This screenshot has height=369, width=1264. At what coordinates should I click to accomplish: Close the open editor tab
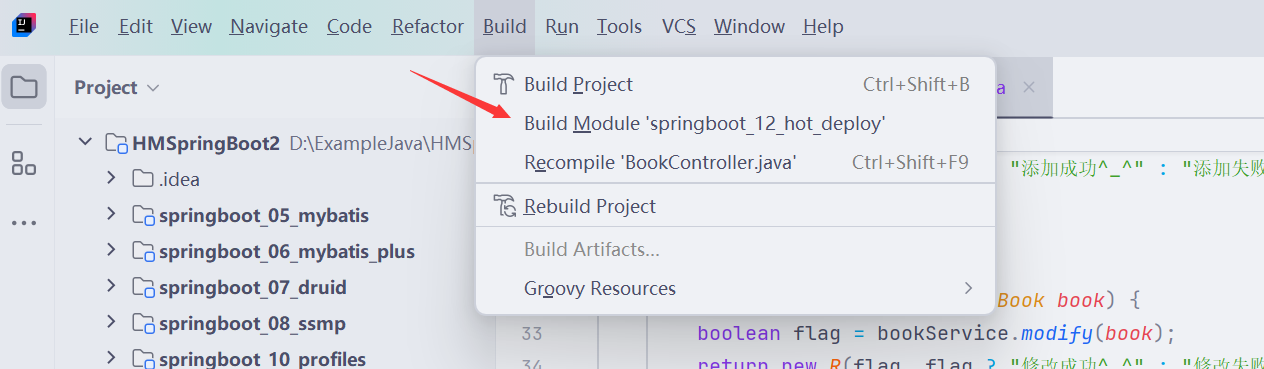(1029, 87)
